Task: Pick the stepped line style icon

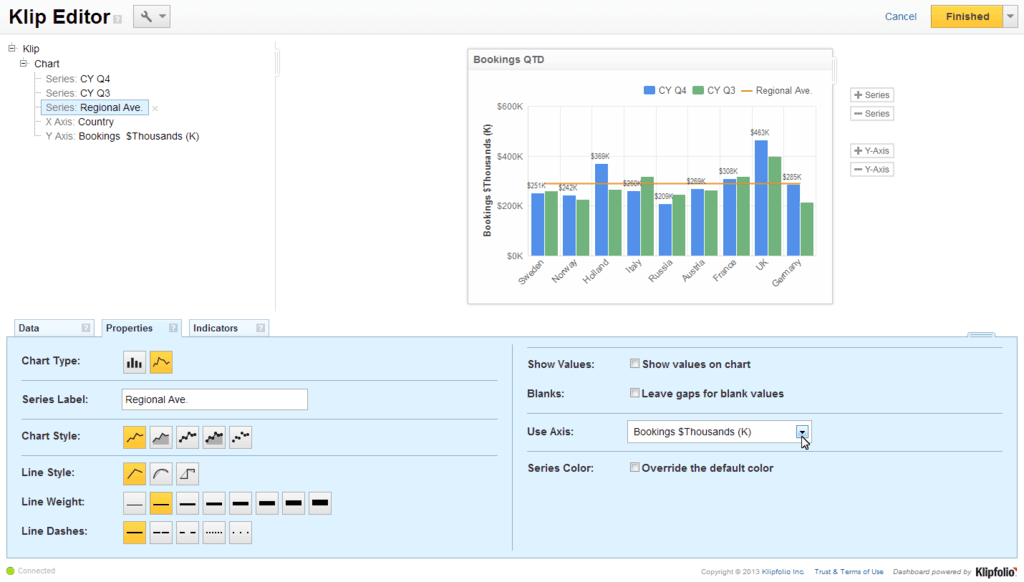Action: (187, 474)
